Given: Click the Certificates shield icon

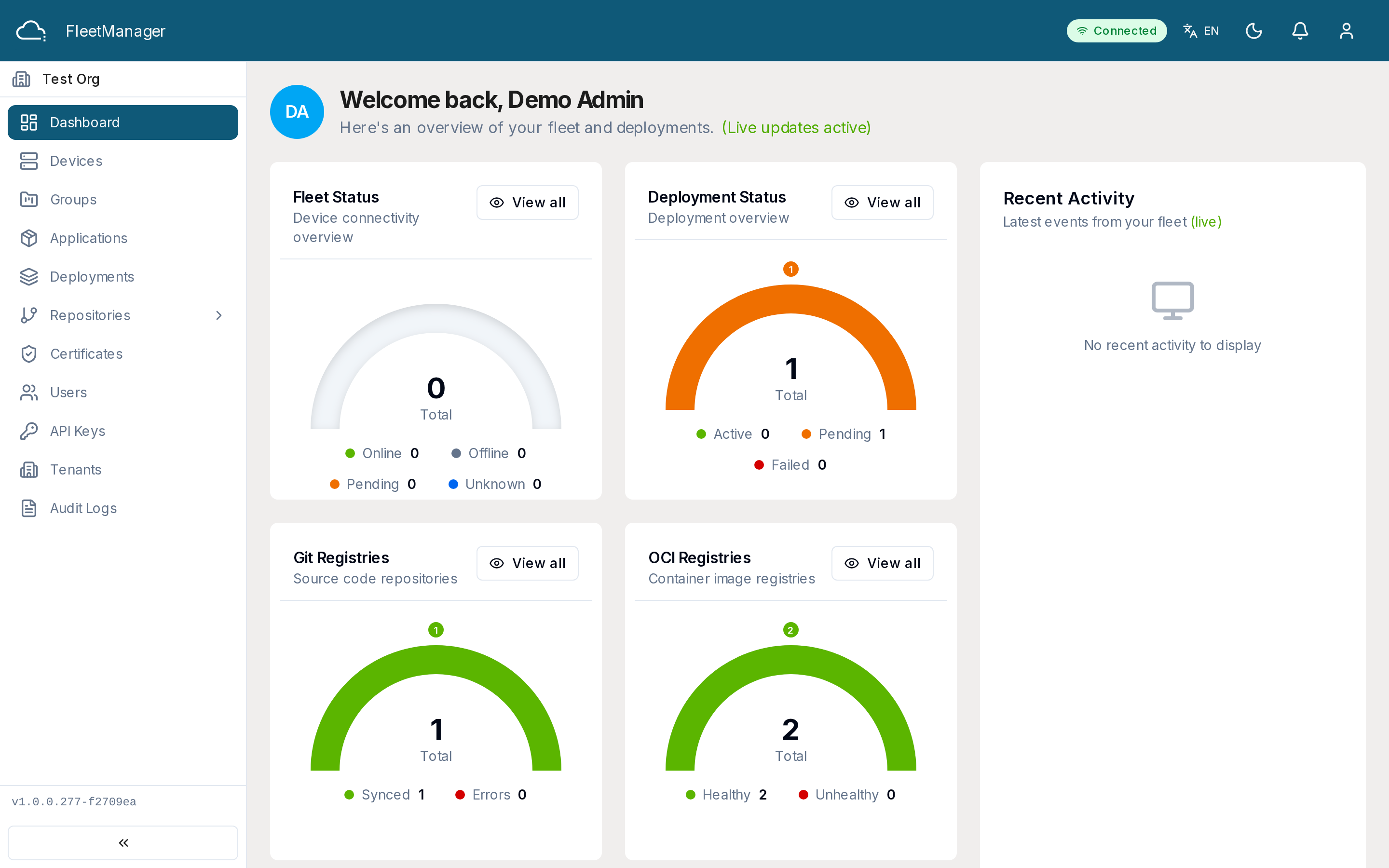Looking at the screenshot, I should (29, 353).
